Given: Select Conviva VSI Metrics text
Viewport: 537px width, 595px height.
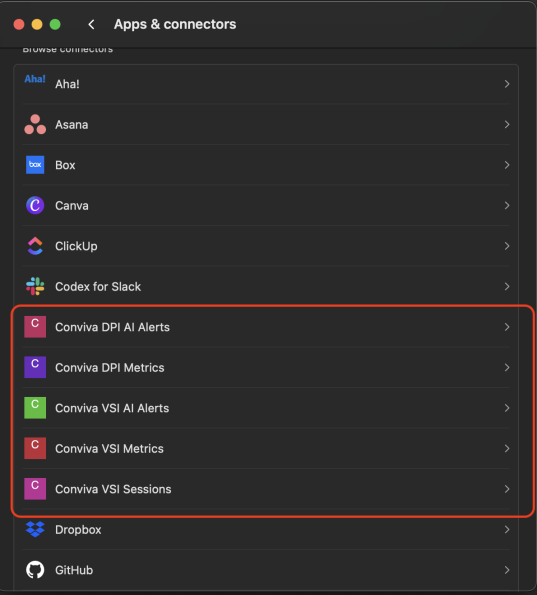Looking at the screenshot, I should [x=109, y=449].
